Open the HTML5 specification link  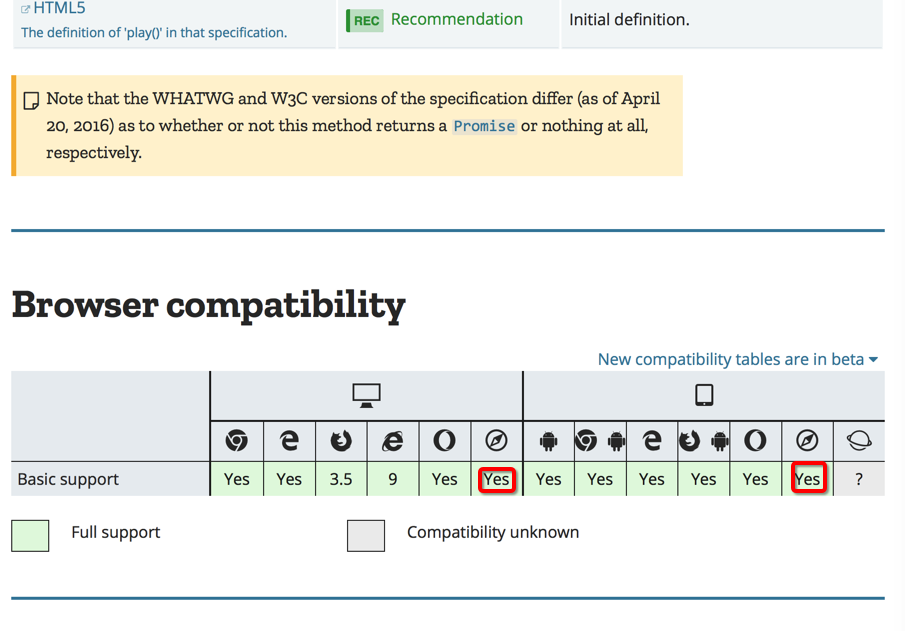[x=59, y=9]
